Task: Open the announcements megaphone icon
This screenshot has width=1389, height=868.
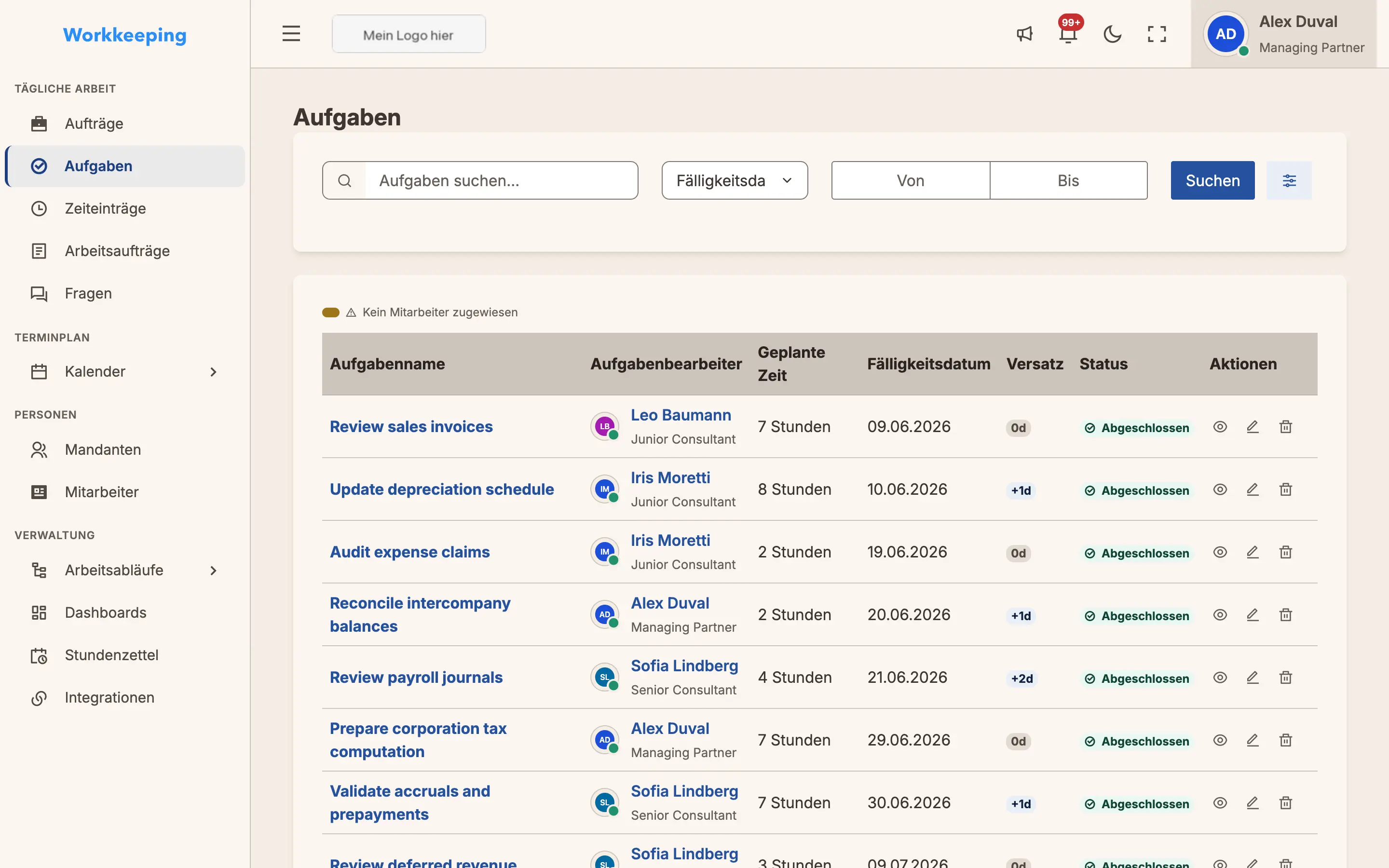Action: click(x=1024, y=34)
